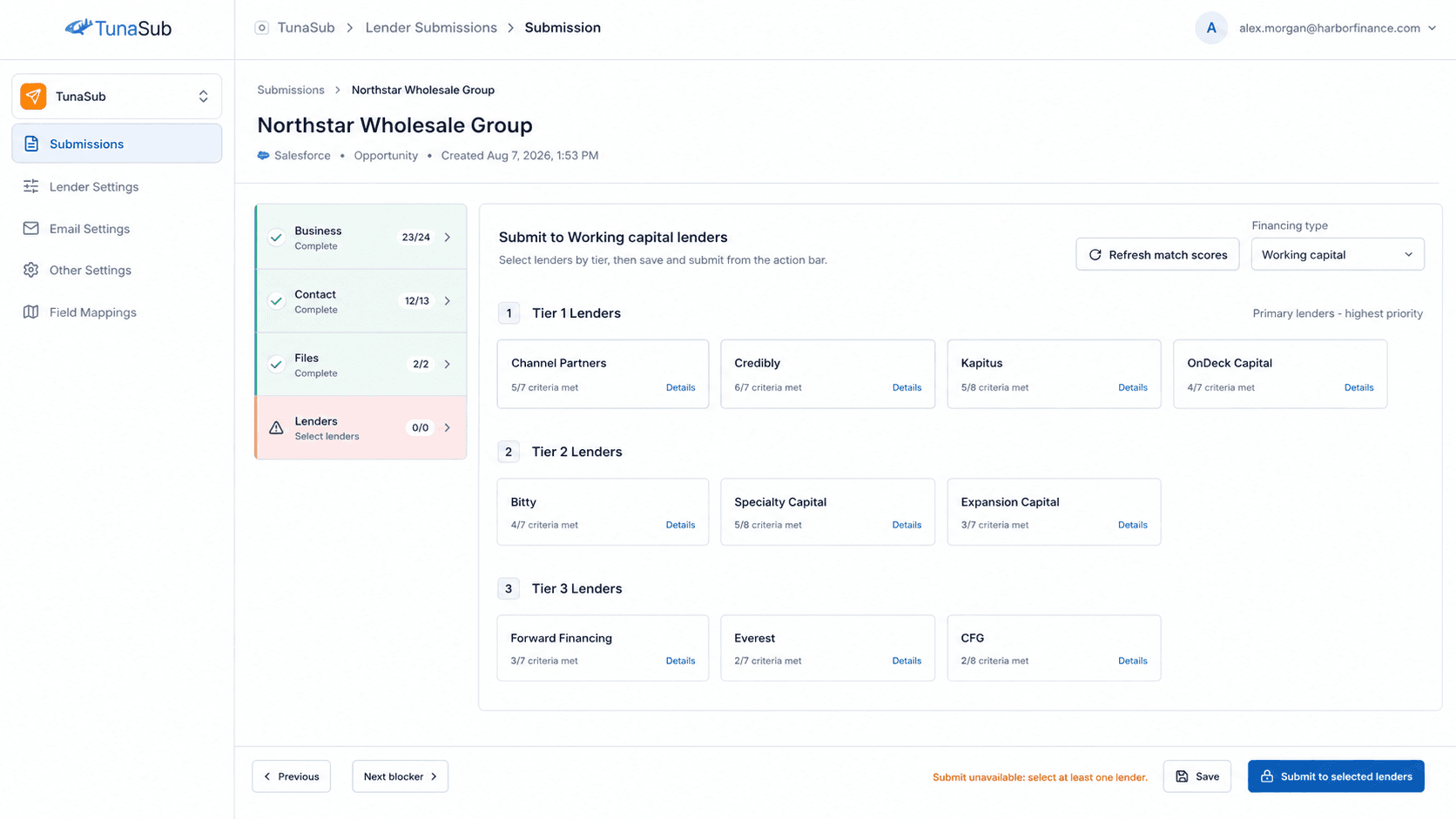Open Details for Channel Partners
Viewport: 1456px width, 819px height.
(680, 387)
